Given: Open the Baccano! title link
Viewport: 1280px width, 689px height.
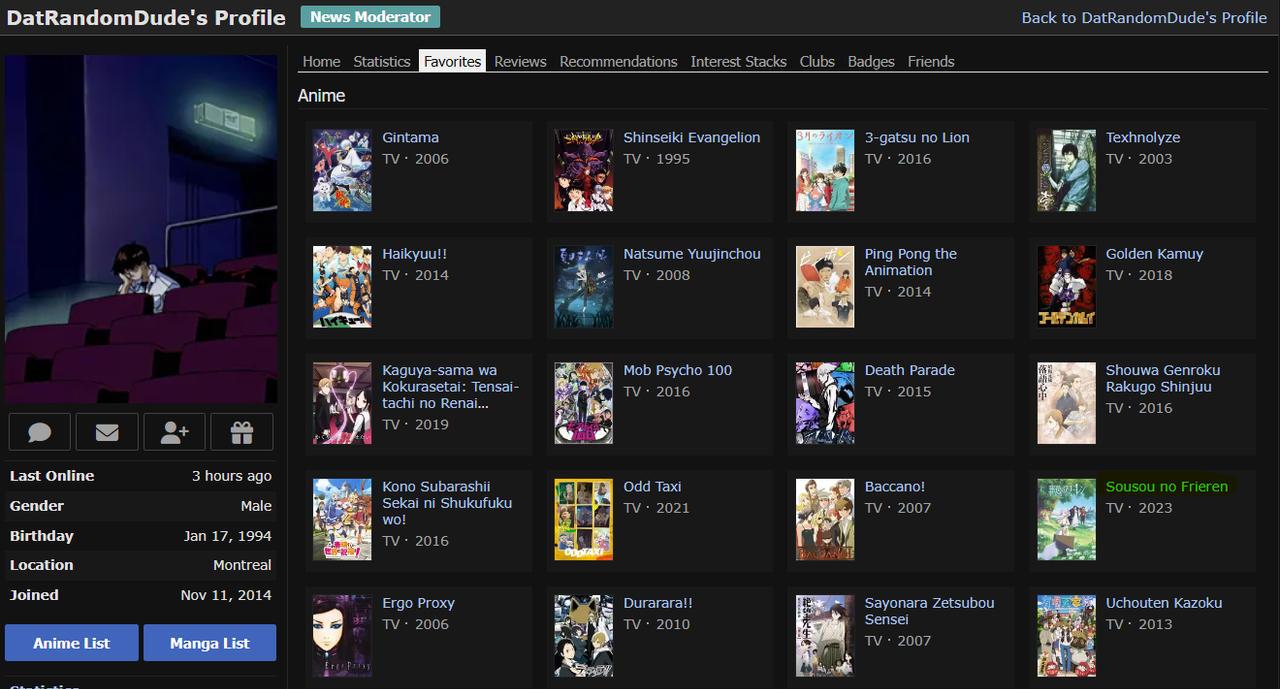Looking at the screenshot, I should point(895,486).
